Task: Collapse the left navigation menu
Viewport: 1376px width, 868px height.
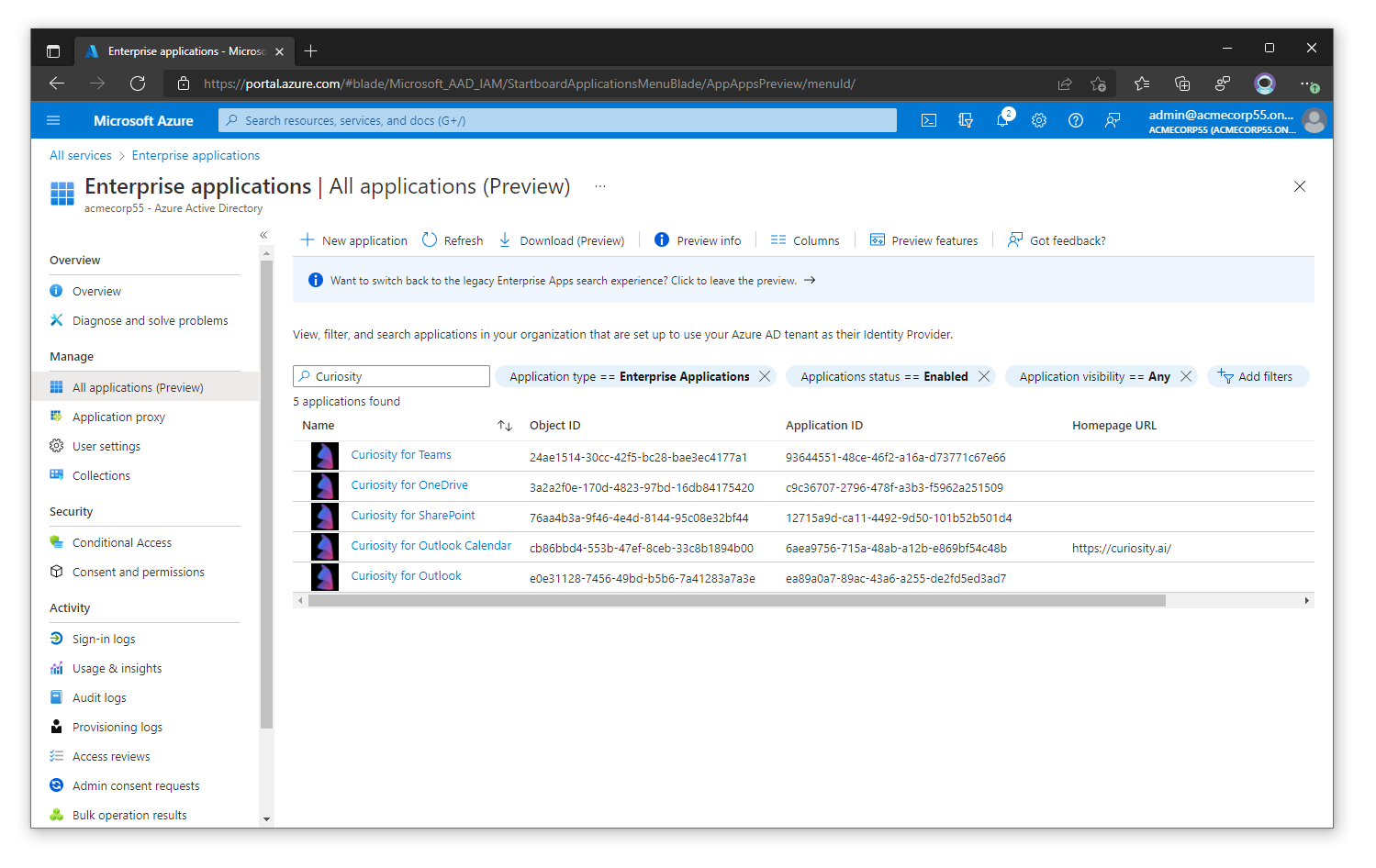Action: click(x=263, y=235)
